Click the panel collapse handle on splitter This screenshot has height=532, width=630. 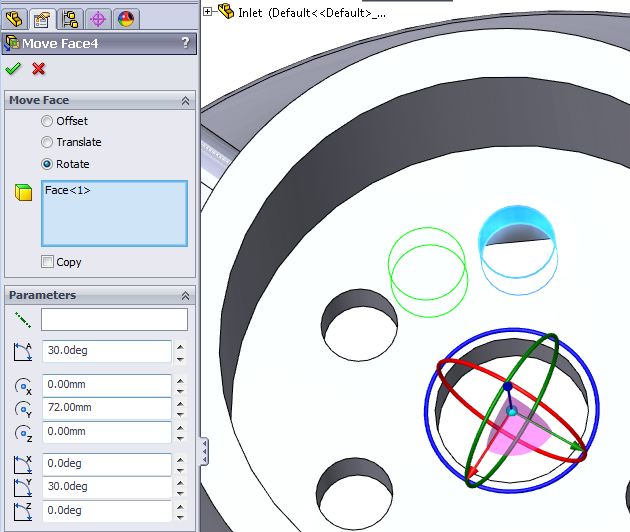pos(204,449)
